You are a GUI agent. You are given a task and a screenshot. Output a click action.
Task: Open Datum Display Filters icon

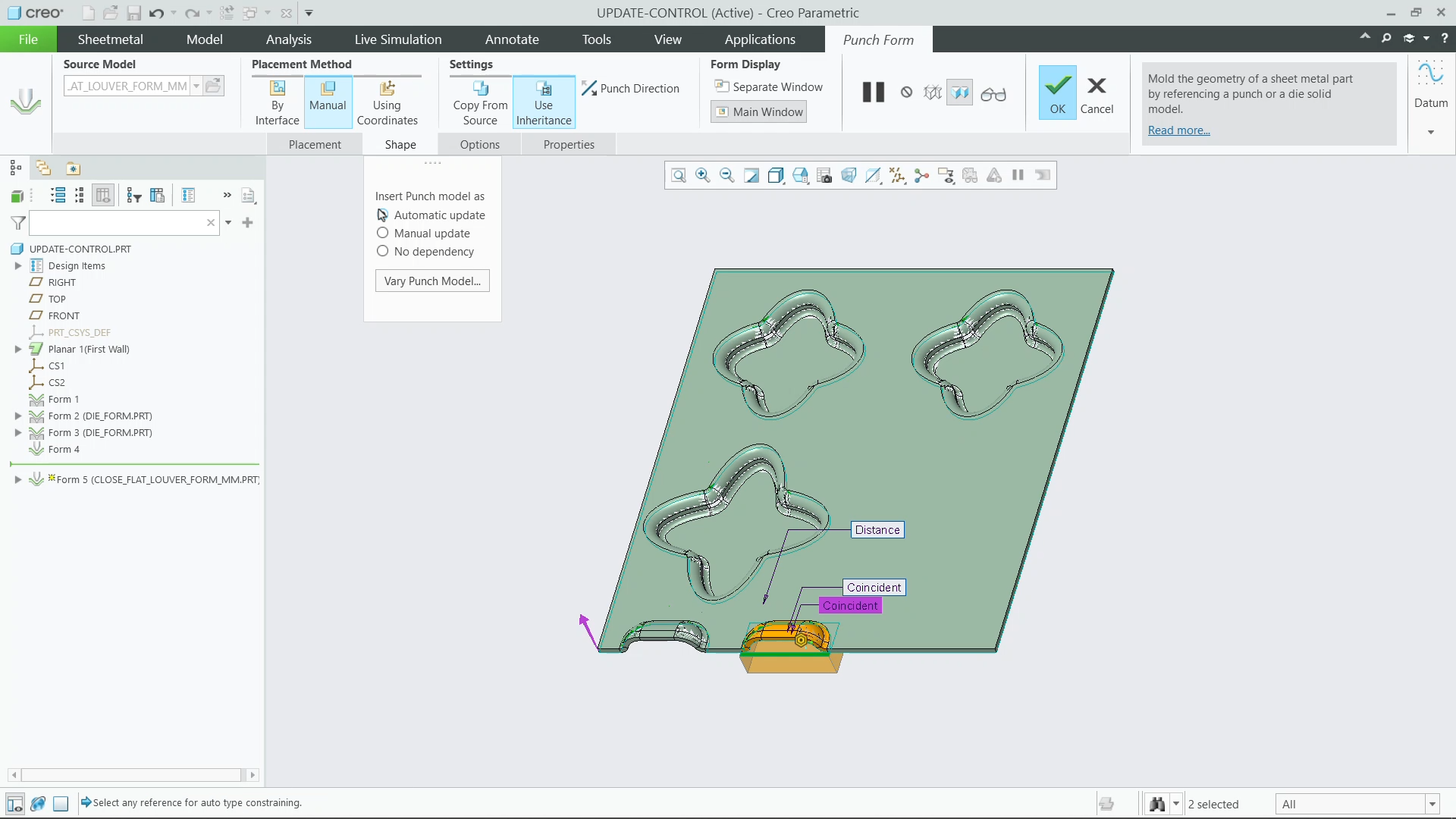(897, 176)
